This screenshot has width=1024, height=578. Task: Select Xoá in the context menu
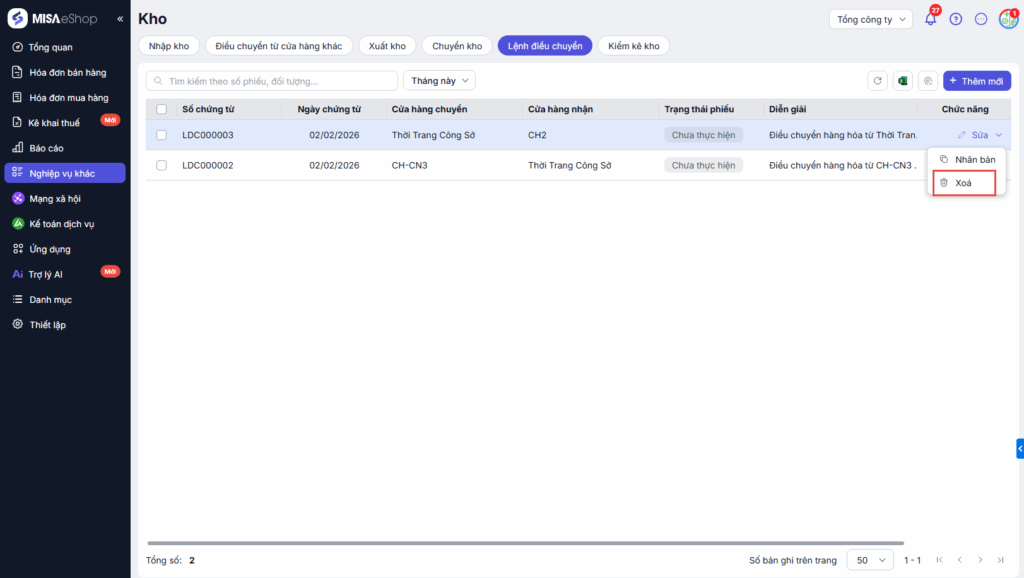[x=963, y=183]
